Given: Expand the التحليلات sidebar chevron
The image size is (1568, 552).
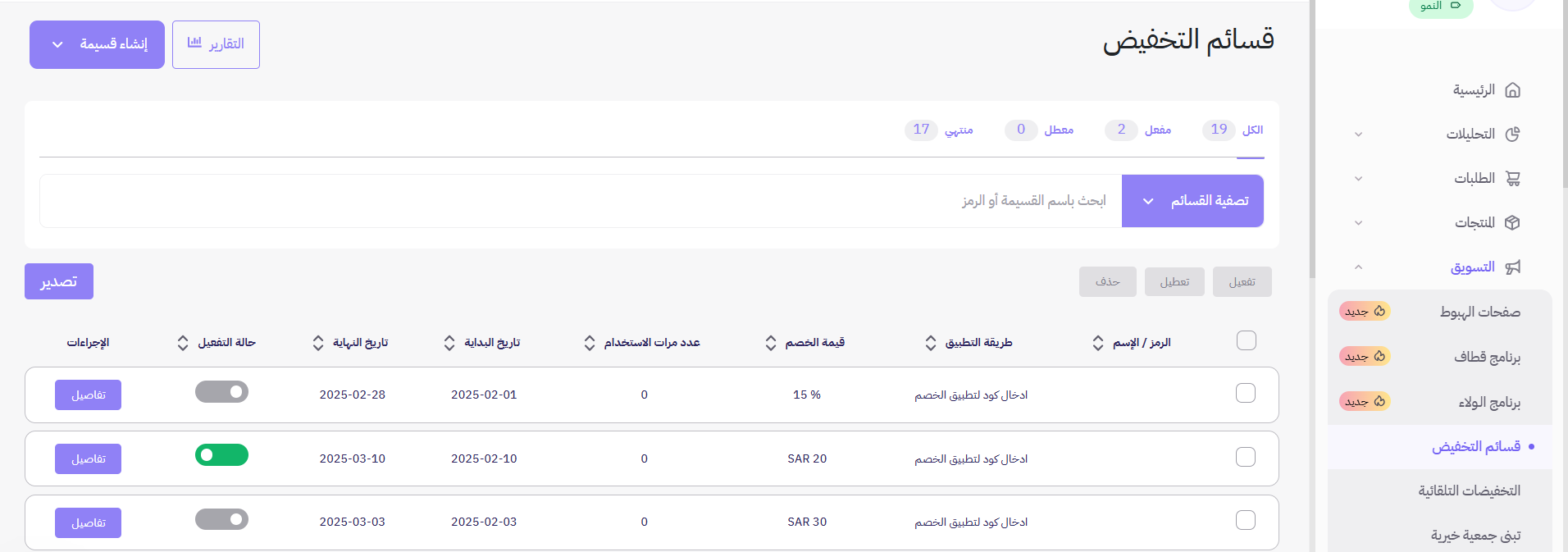Looking at the screenshot, I should tap(1358, 135).
